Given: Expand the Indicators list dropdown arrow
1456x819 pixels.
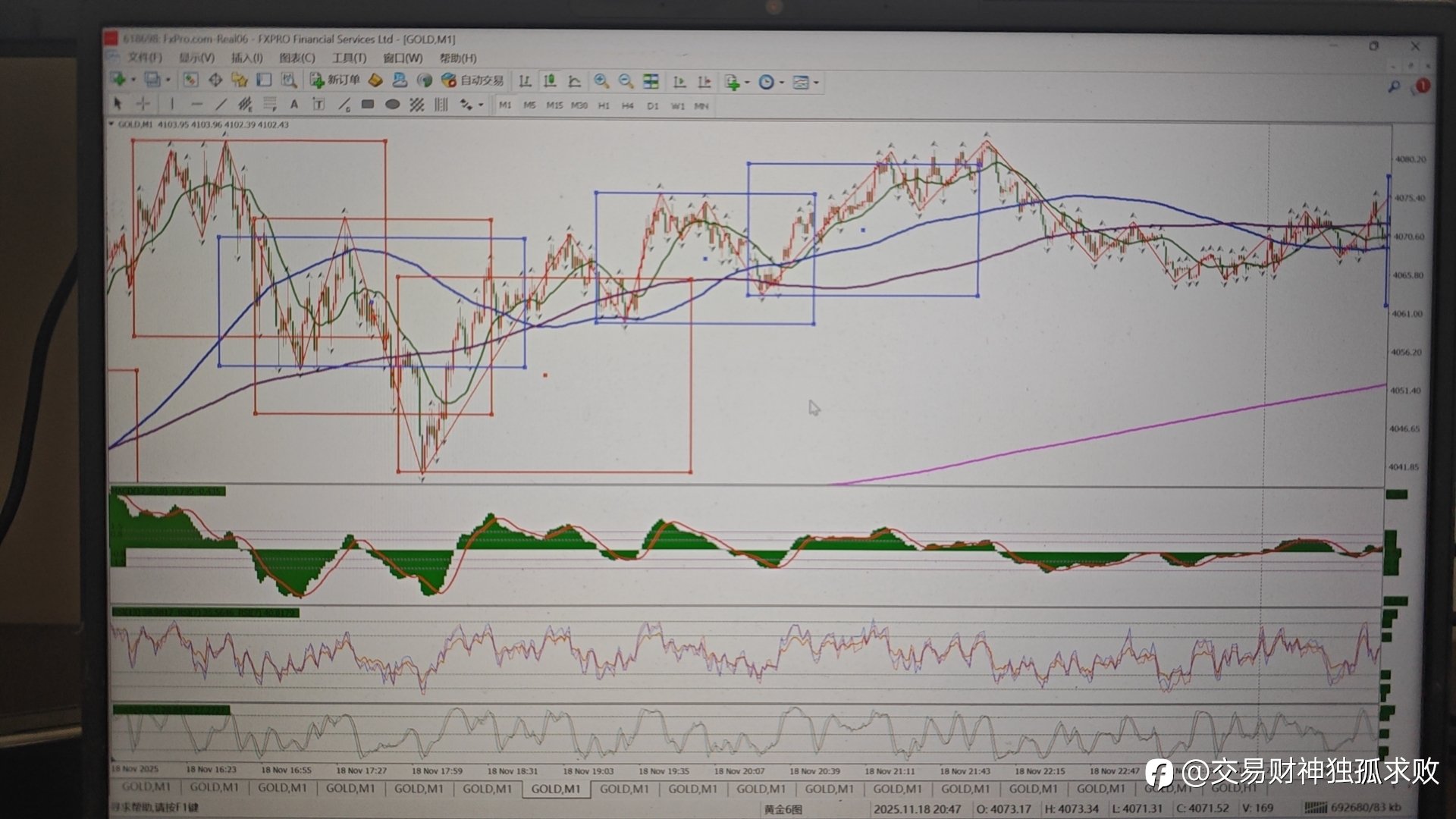Looking at the screenshot, I should point(748,82).
